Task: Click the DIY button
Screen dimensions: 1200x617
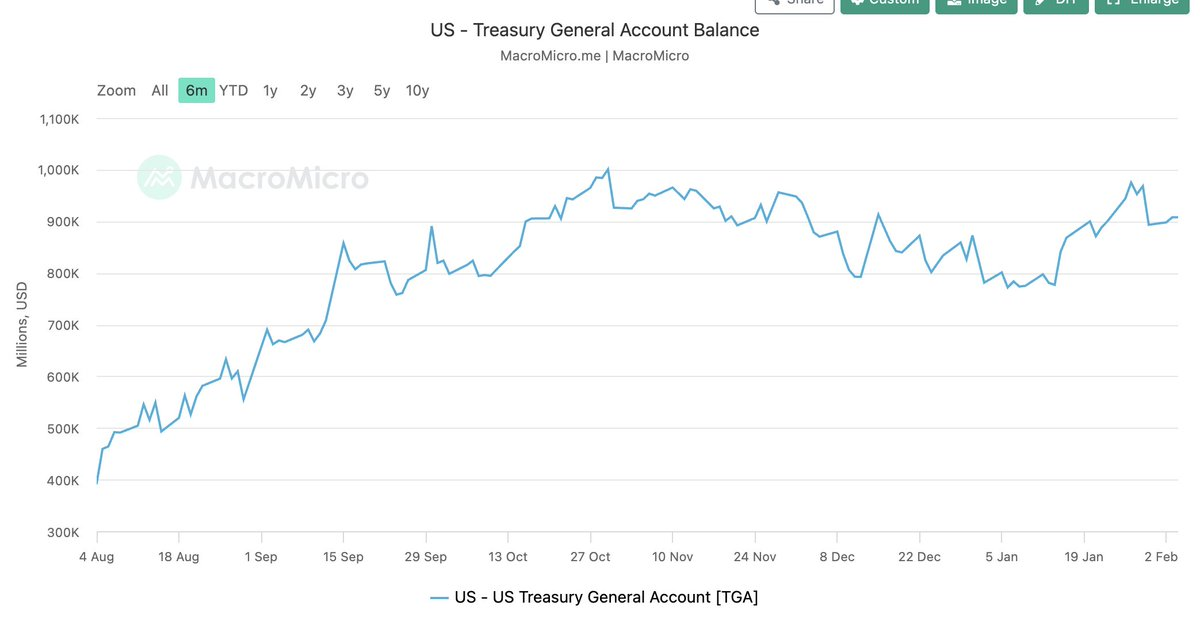Action: (x=1055, y=4)
